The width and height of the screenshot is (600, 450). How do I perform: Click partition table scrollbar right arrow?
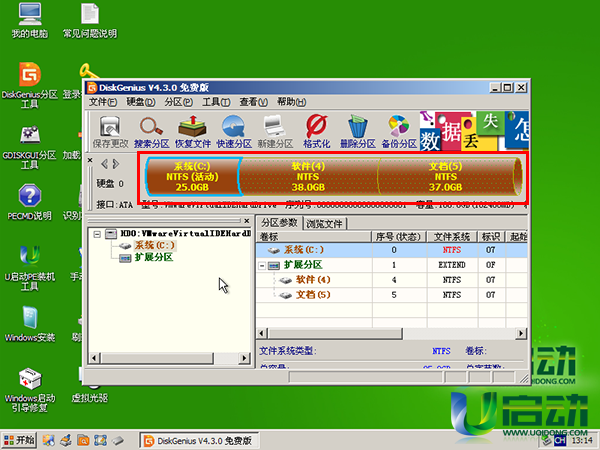(x=521, y=333)
